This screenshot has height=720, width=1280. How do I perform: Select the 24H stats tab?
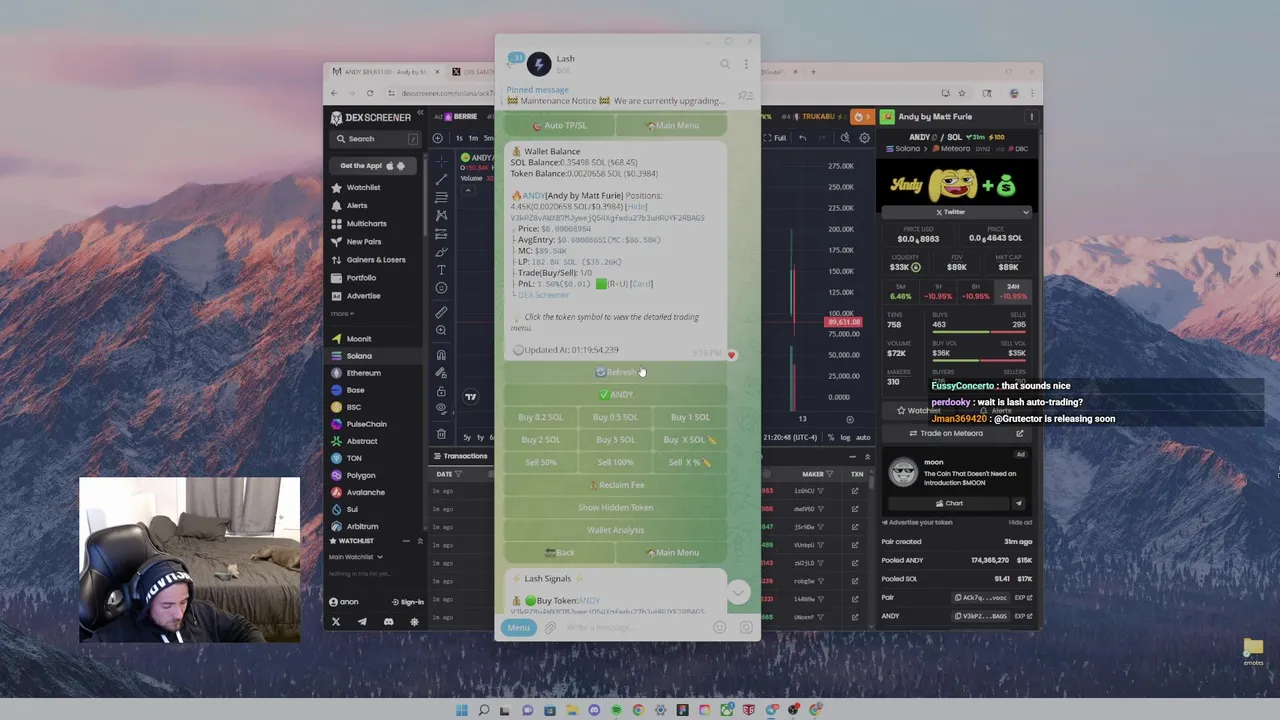(x=1014, y=291)
